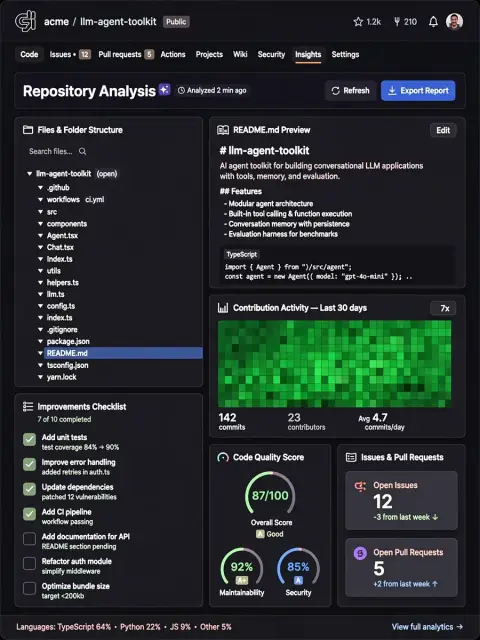Click the clock icon by Analyzed 2 min ago
The height and width of the screenshot is (640, 480).
tap(181, 90)
